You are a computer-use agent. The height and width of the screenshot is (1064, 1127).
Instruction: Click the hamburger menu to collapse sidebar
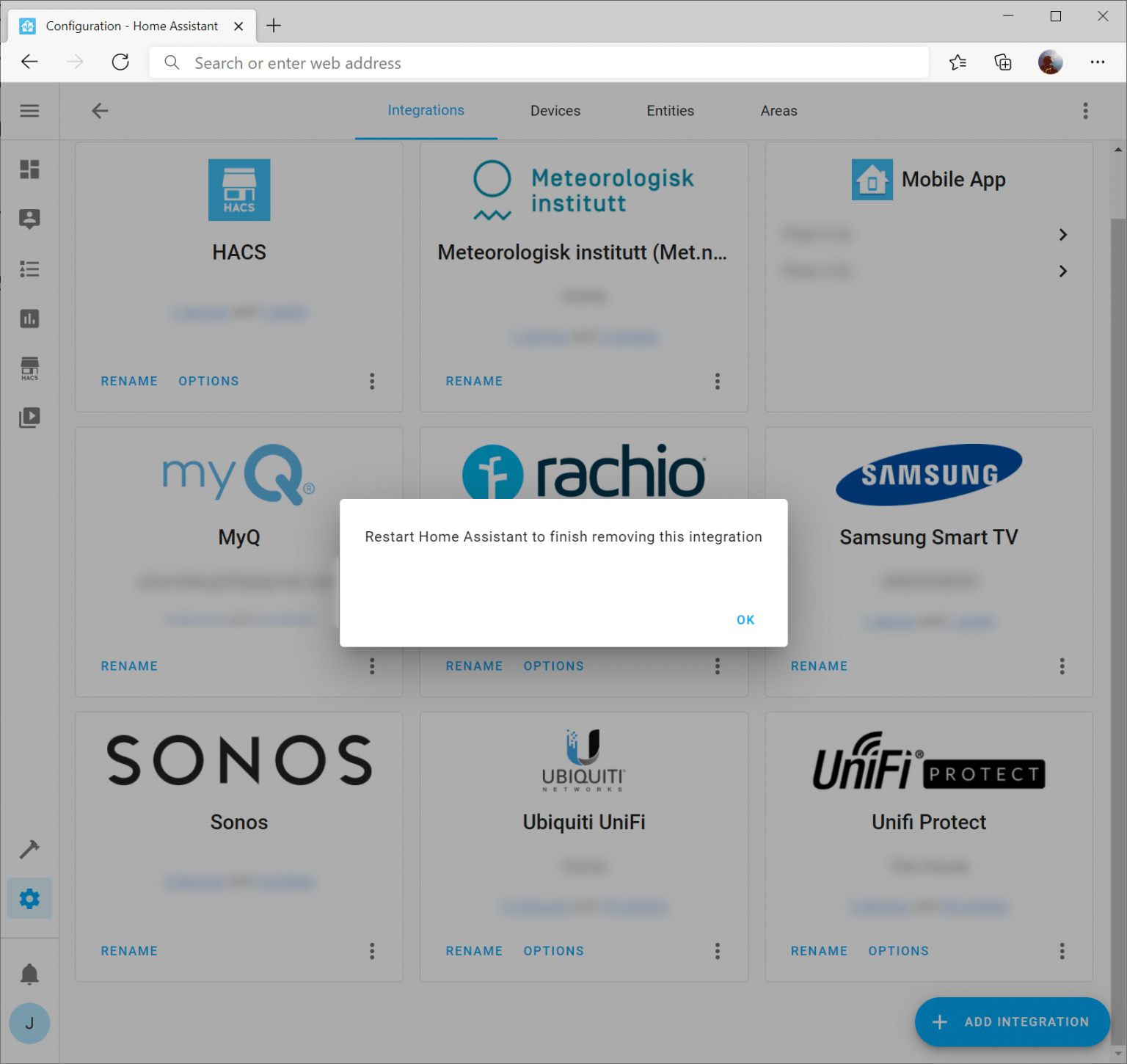click(x=29, y=111)
